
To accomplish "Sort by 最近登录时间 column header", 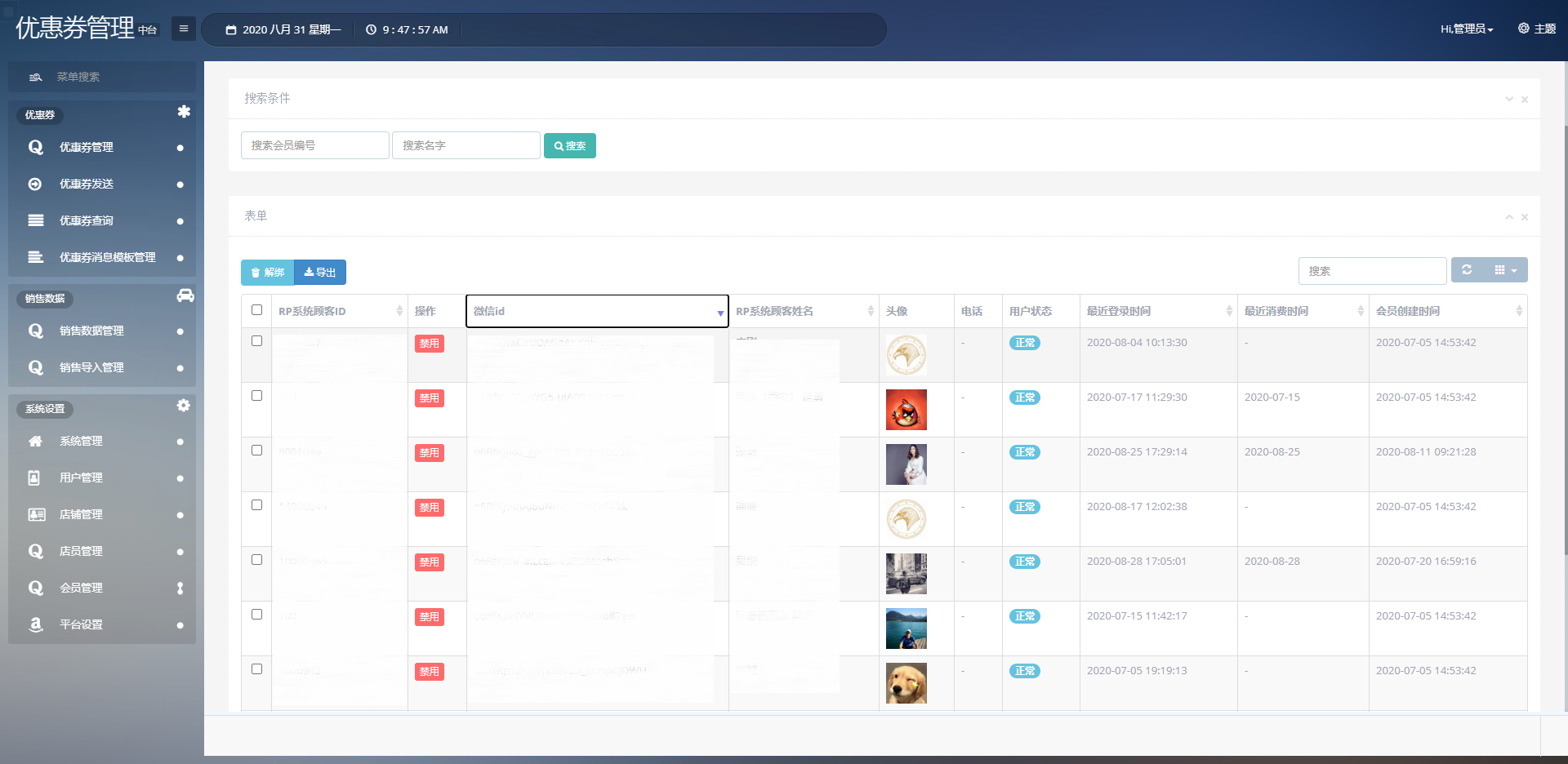I will point(1119,311).
